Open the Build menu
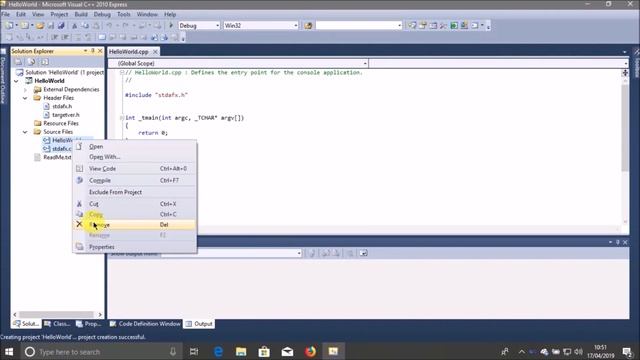This screenshot has height=360, width=640. point(81,14)
